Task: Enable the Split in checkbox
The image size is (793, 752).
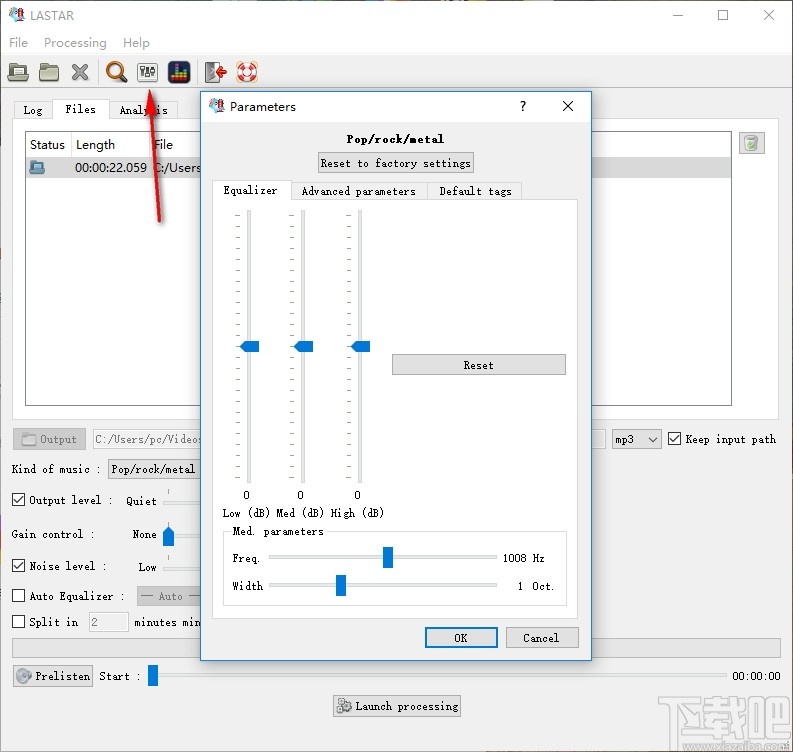Action: 18,621
